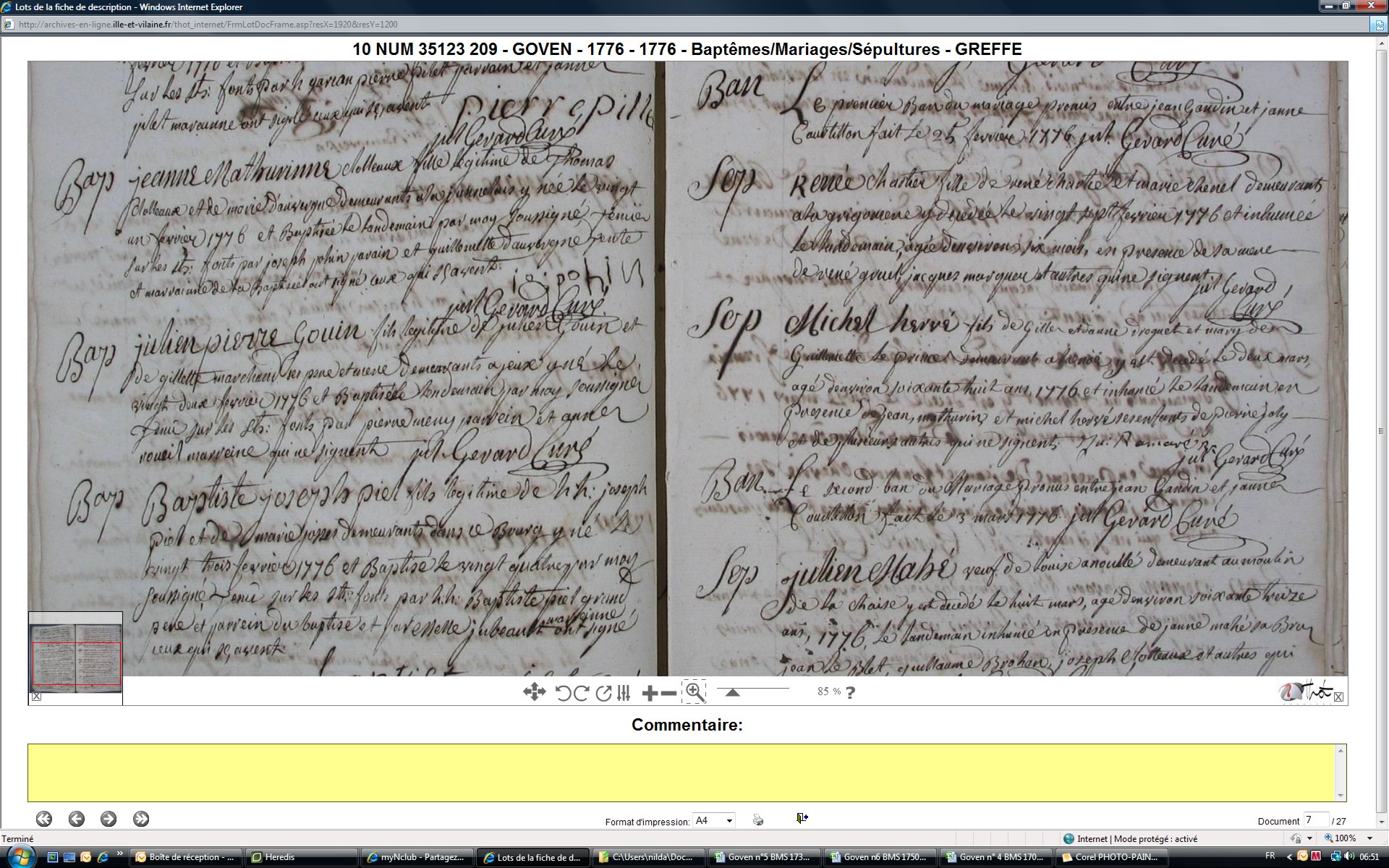Select the pan/move image tool
Image resolution: width=1389 pixels, height=868 pixels.
tap(534, 692)
